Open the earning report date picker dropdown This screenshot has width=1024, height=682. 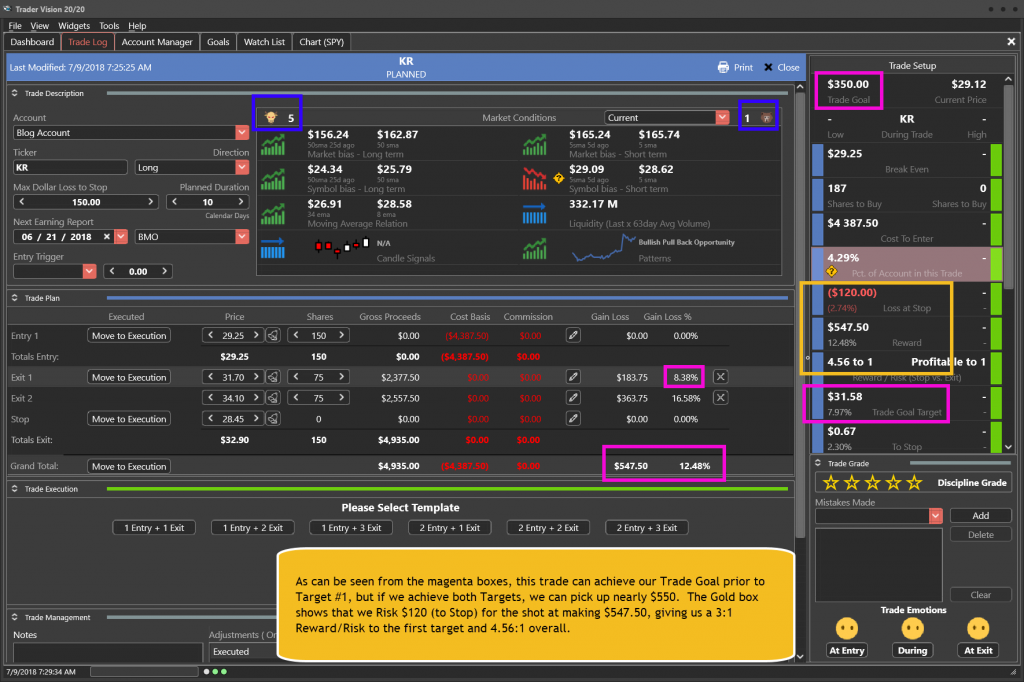click(x=121, y=236)
